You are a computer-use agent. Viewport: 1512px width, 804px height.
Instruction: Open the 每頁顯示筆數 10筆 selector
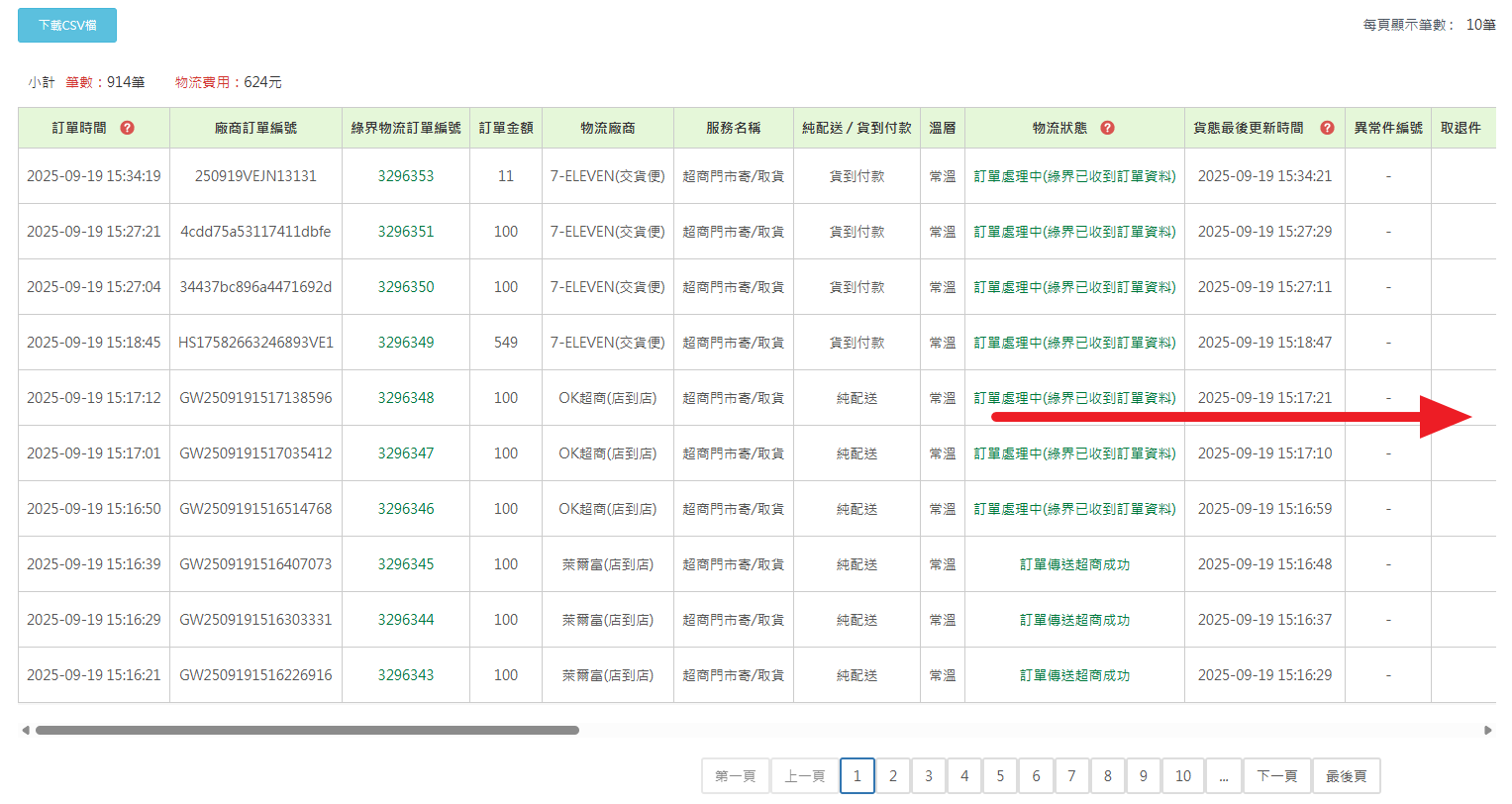(1480, 25)
